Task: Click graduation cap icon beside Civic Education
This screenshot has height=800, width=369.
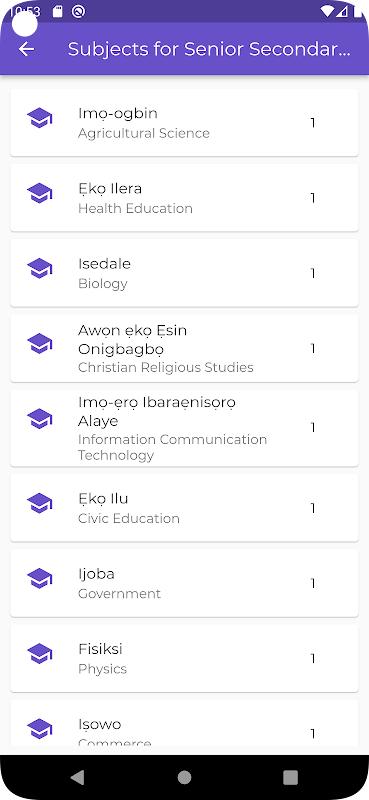Action: click(40, 504)
